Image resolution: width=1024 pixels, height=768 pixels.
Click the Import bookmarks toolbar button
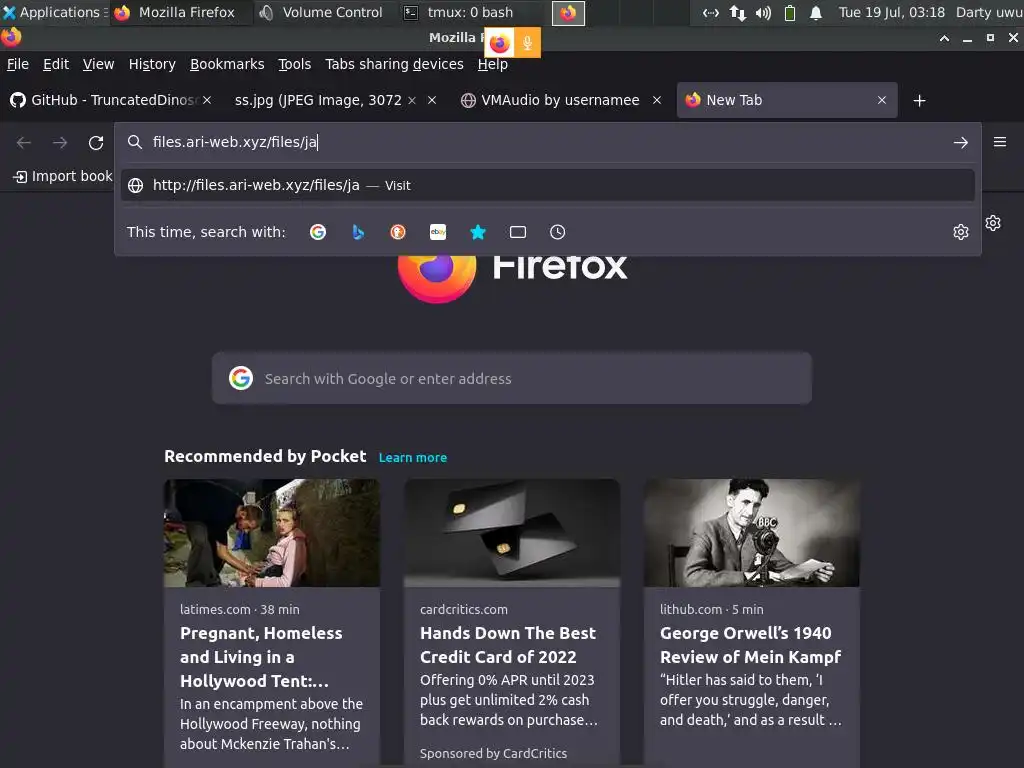(x=63, y=176)
